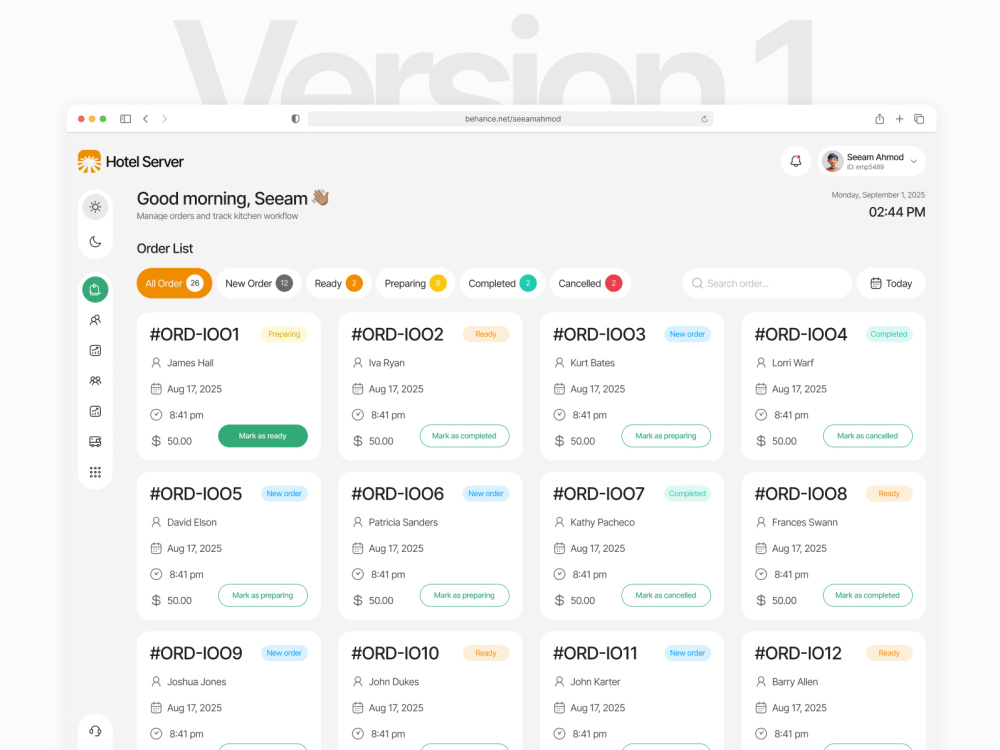Click the calendar icon on #ORD-1003
1000x750 pixels.
pos(559,389)
